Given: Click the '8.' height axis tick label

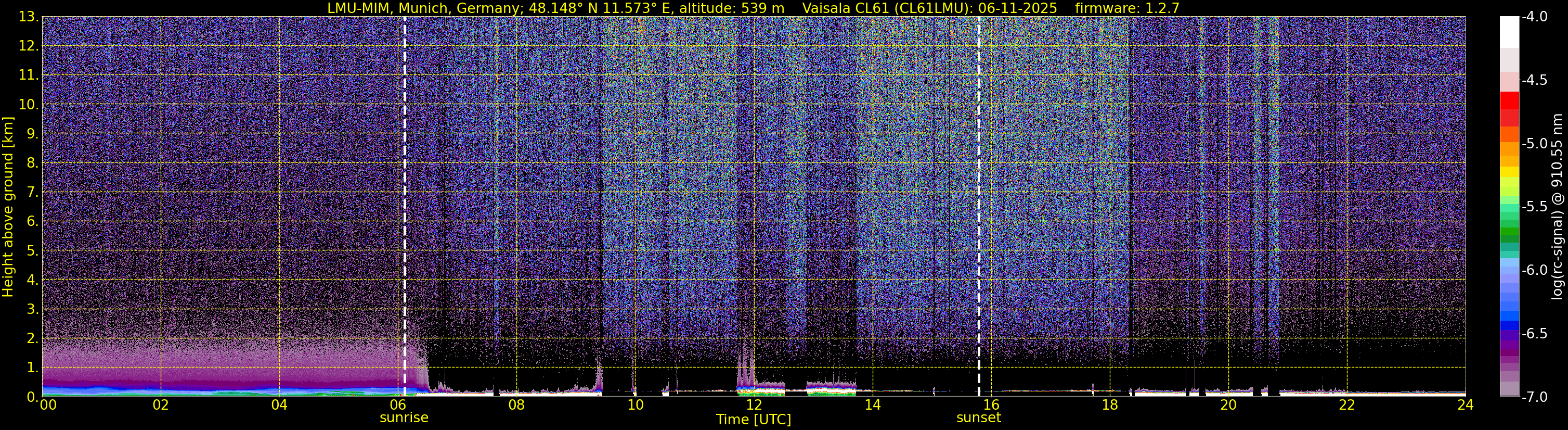Looking at the screenshot, I should click(33, 162).
